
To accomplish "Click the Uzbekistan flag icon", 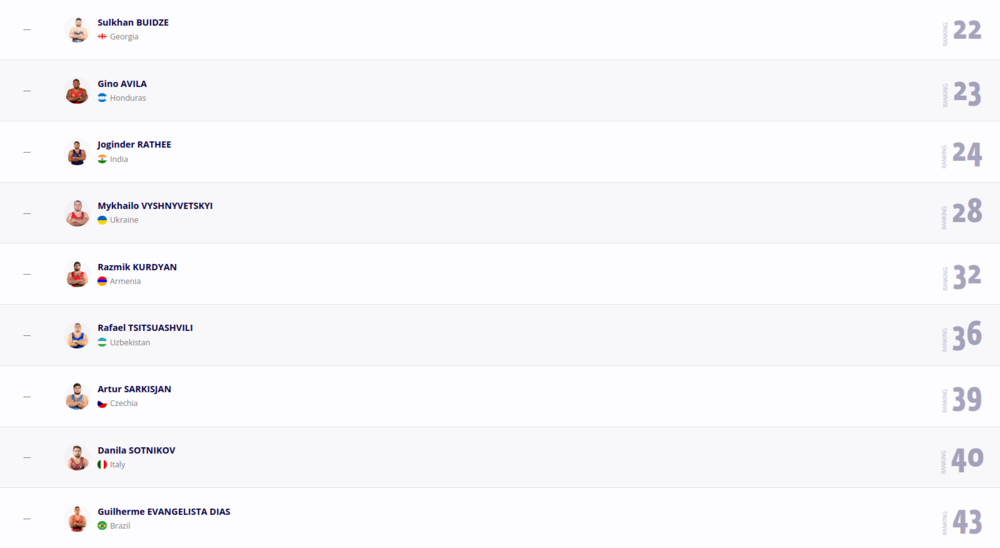I will click(x=102, y=342).
